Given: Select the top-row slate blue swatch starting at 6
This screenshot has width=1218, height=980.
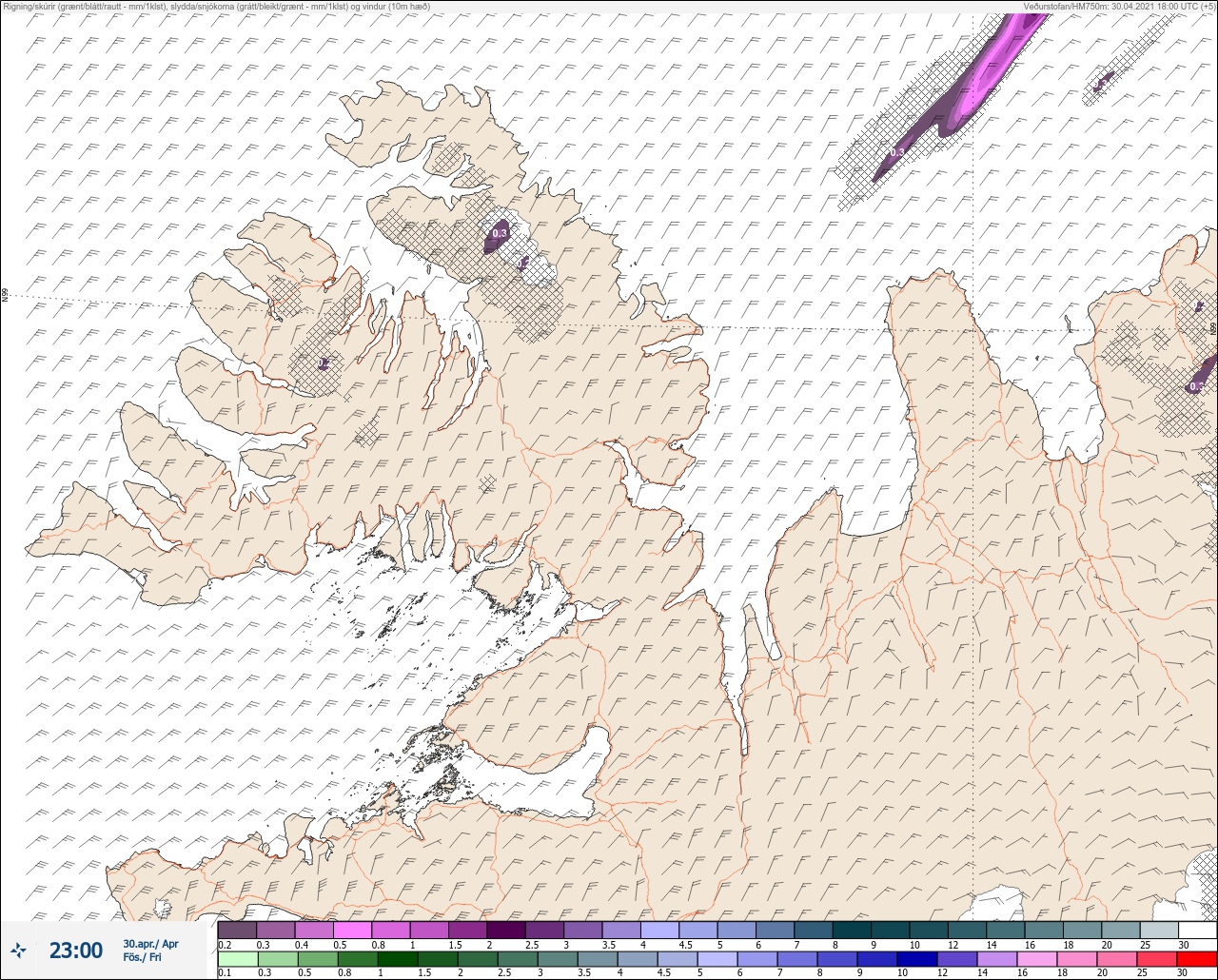Looking at the screenshot, I should pos(775,930).
